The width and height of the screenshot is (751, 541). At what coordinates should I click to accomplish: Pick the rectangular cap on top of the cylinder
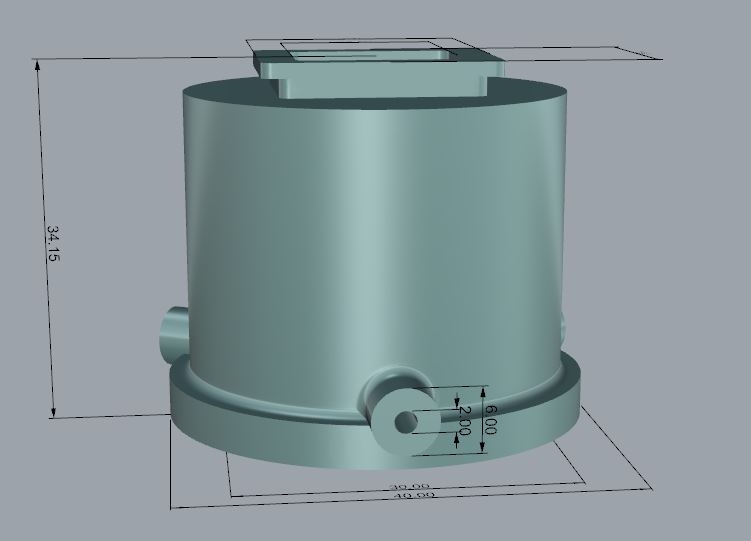point(378,72)
